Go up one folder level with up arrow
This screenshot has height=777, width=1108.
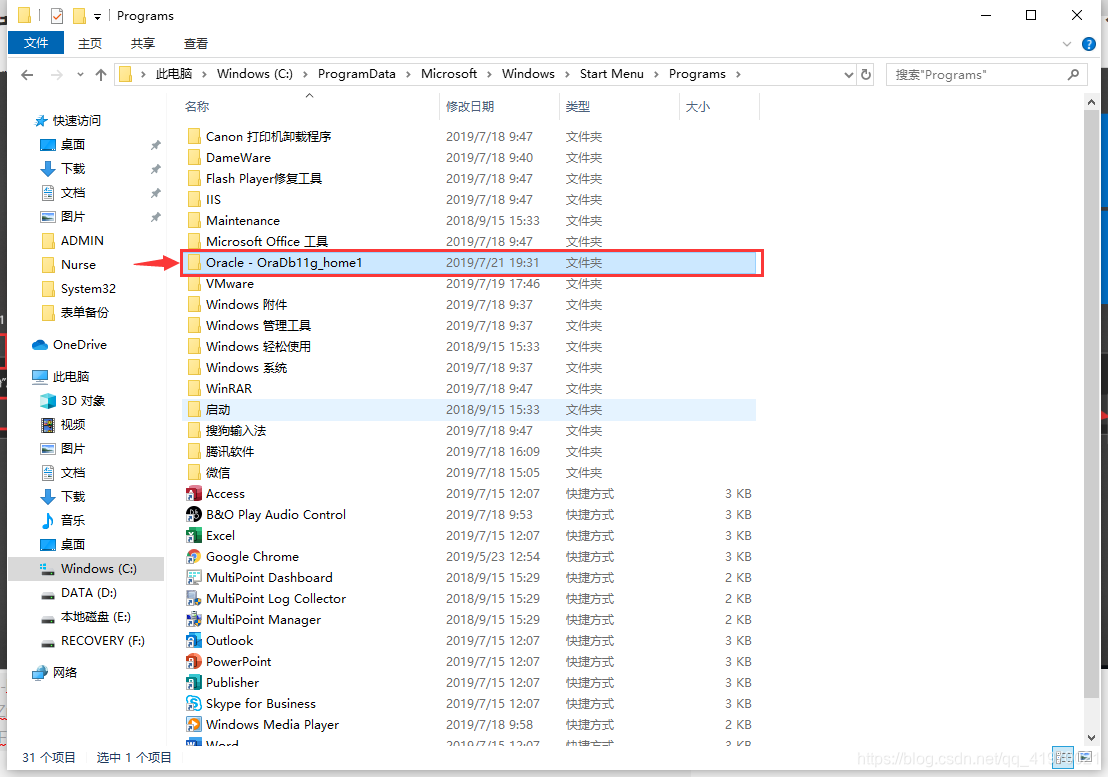pos(101,74)
